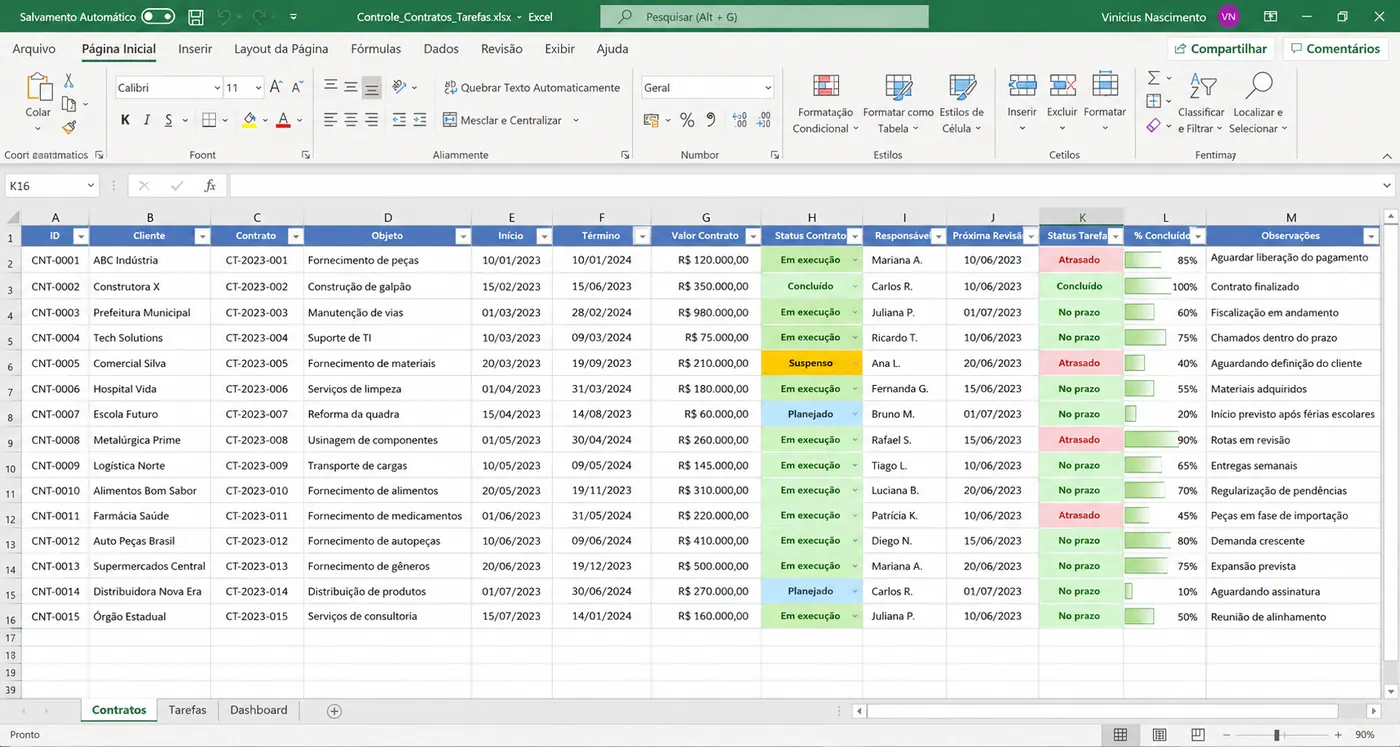The height and width of the screenshot is (747, 1400).
Task: Click the yellow fill color bucket icon
Action: click(249, 120)
